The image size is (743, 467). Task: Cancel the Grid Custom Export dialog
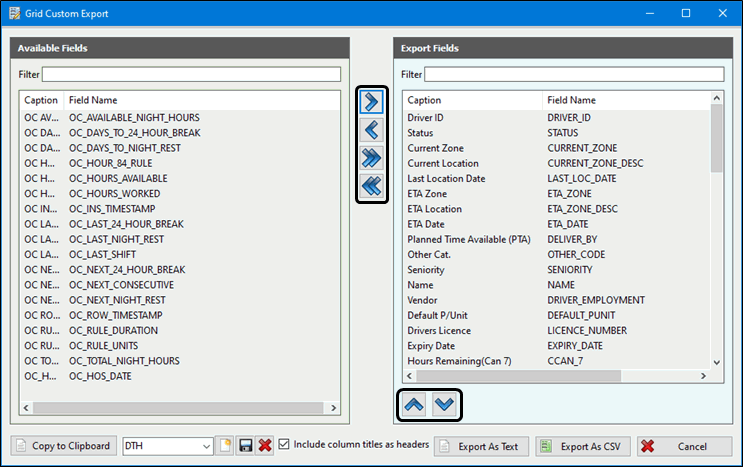coord(684,446)
